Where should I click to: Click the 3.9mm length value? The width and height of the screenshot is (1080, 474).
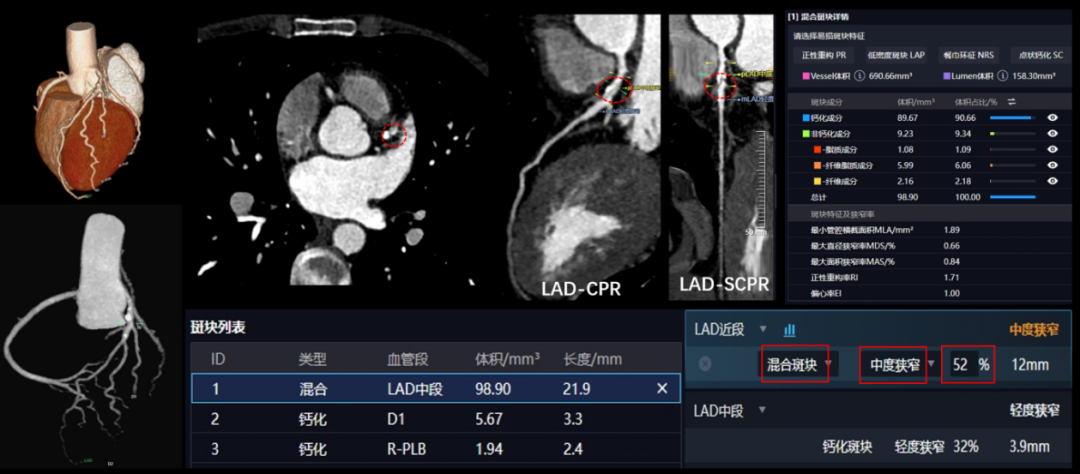click(1029, 446)
